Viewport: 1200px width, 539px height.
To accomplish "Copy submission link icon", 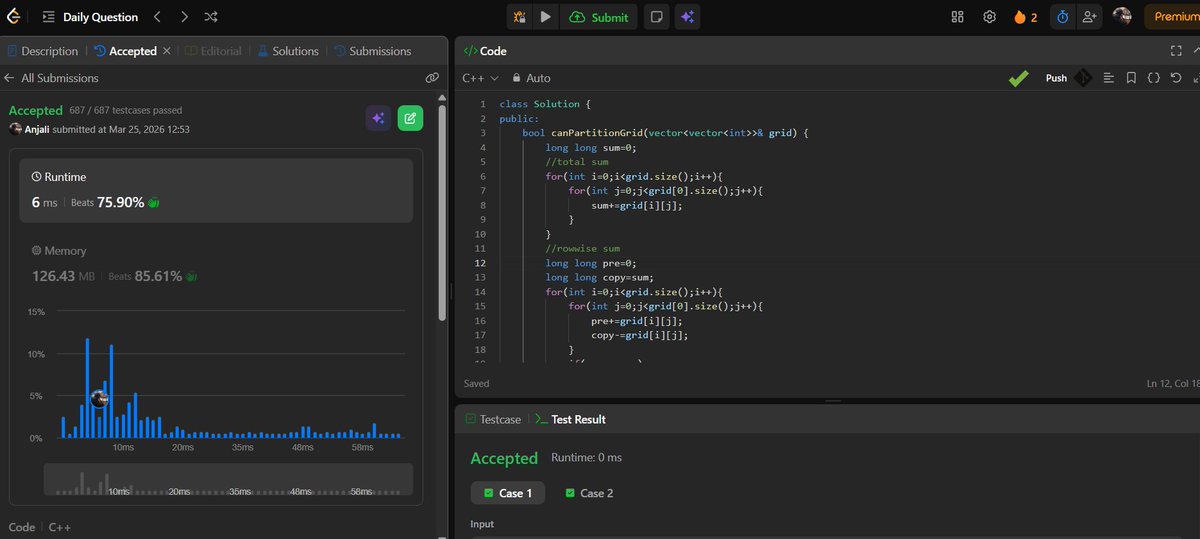I will 432,78.
